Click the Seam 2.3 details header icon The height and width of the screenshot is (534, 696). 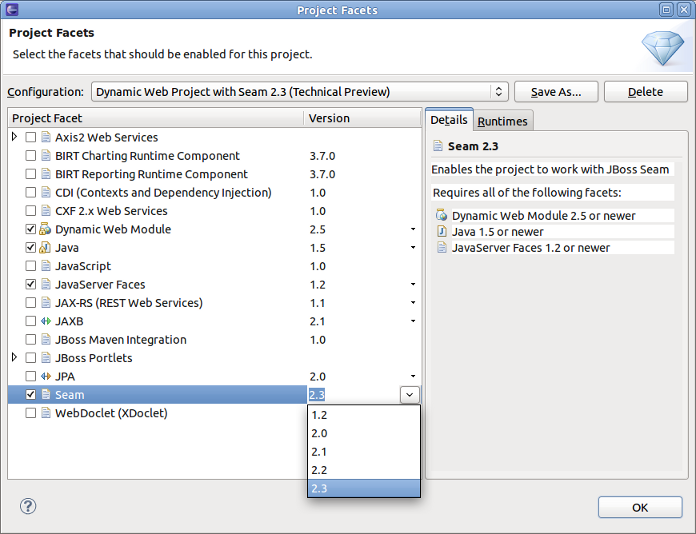tap(438, 144)
